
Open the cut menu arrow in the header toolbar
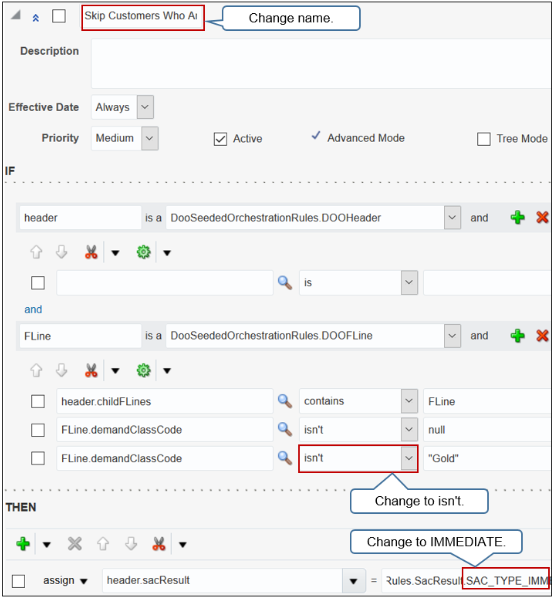point(115,253)
